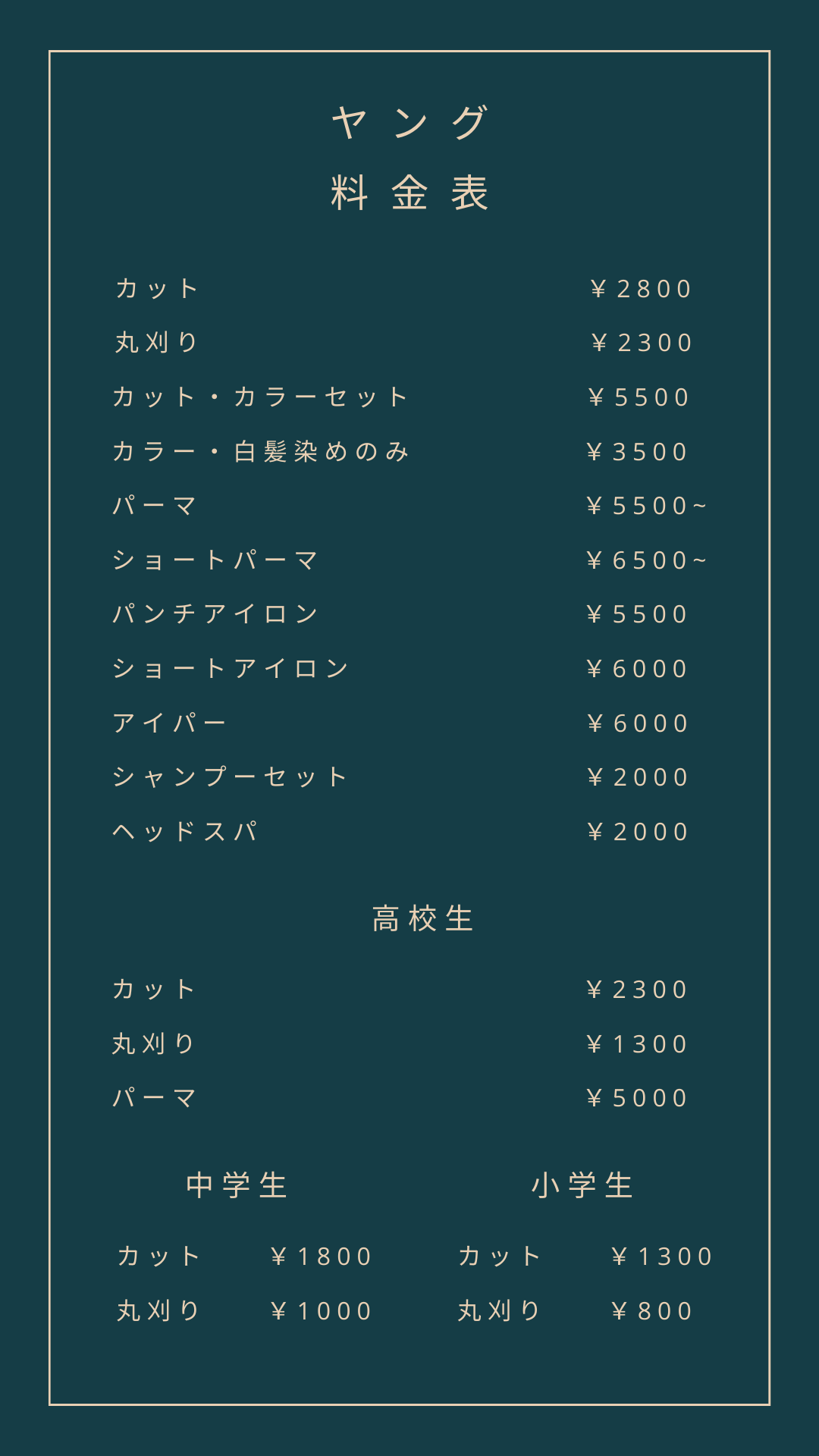Select the 高校生 パーマ ¥5000 price
Image resolution: width=819 pixels, height=1456 pixels.
click(x=637, y=1098)
